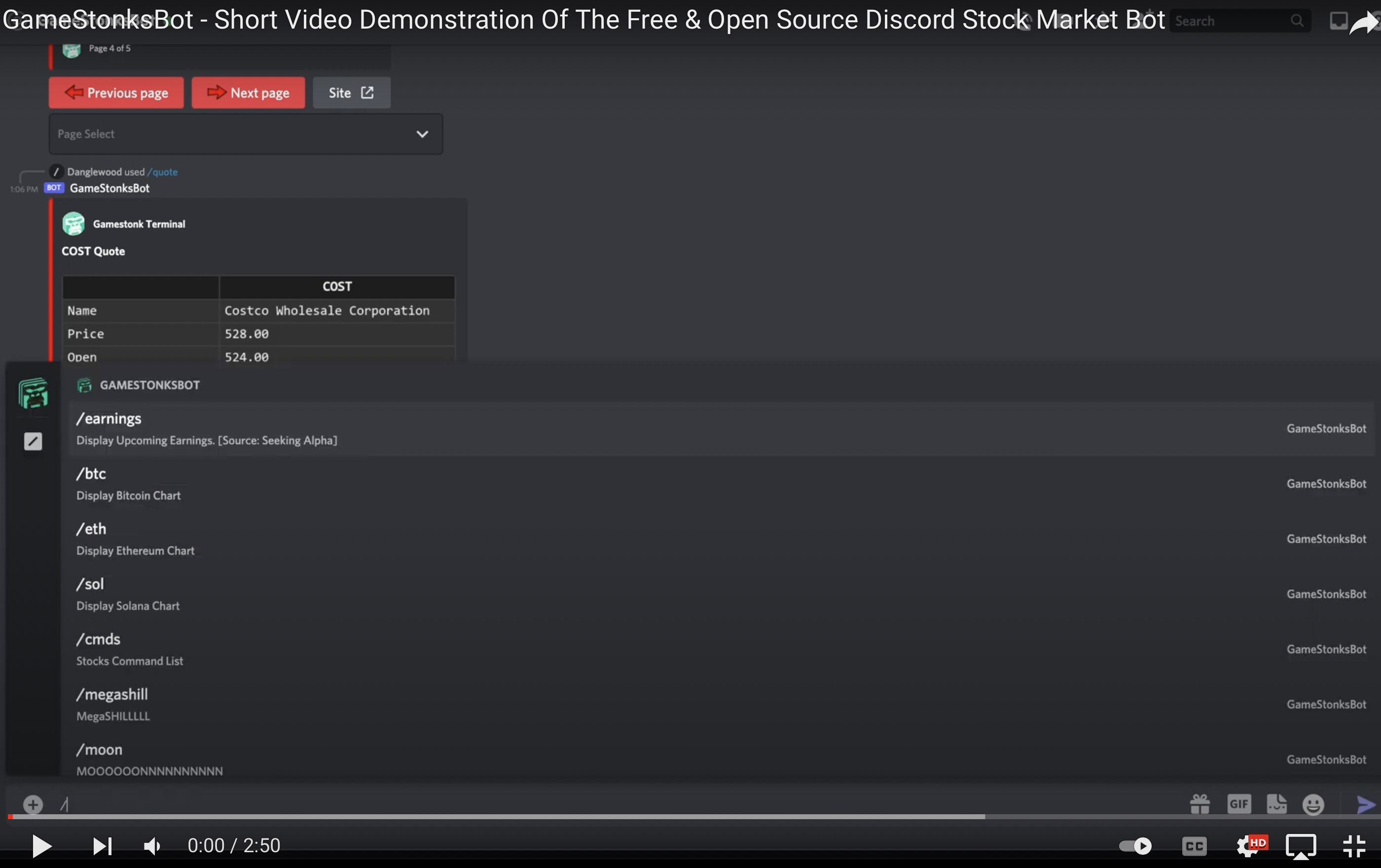
Task: Select the /cmds command
Action: click(721, 649)
